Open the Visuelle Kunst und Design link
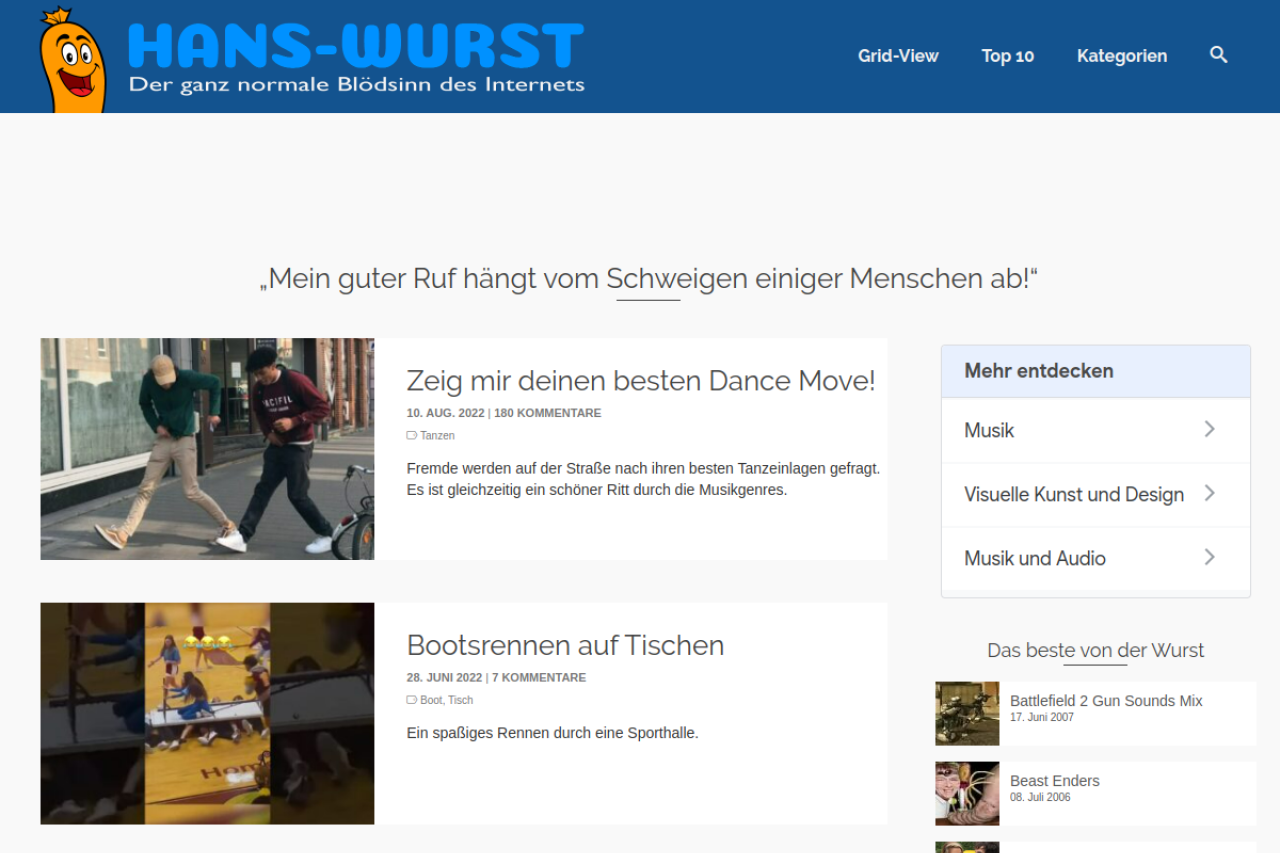1280x853 pixels. (x=1074, y=495)
